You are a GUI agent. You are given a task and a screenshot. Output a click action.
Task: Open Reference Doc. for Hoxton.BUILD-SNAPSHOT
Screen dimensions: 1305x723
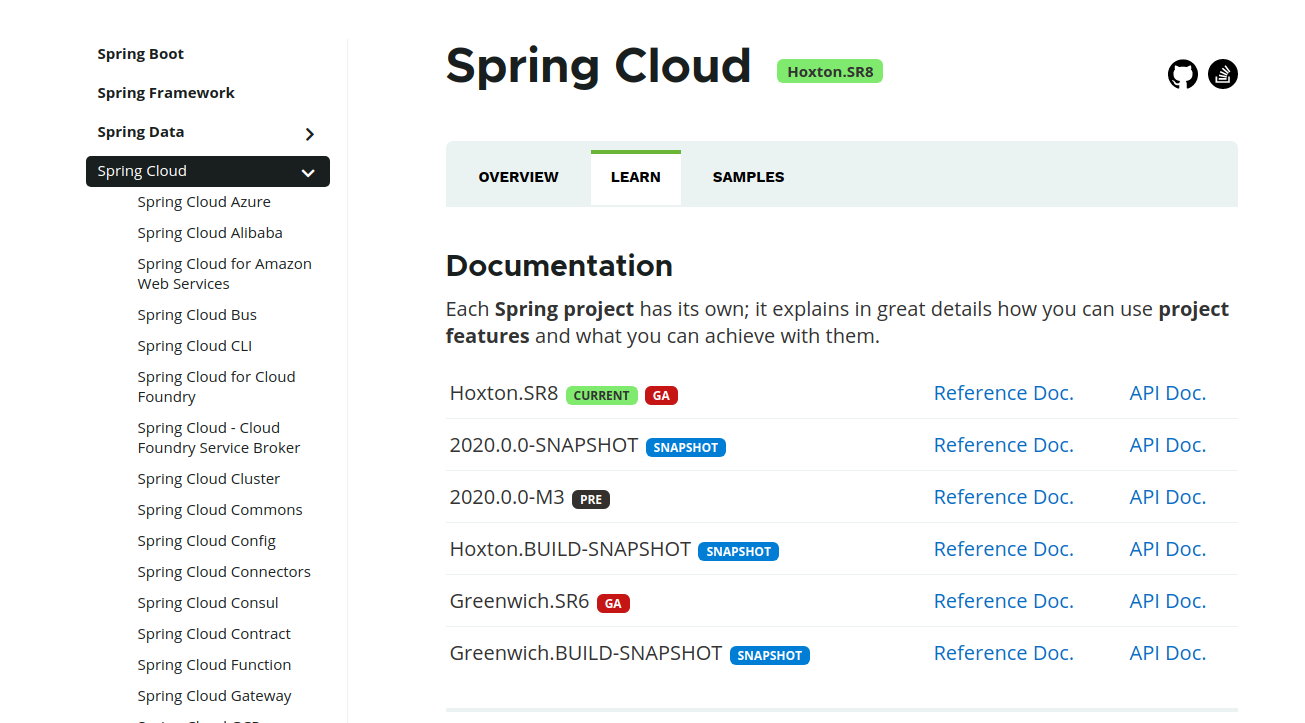[1003, 549]
